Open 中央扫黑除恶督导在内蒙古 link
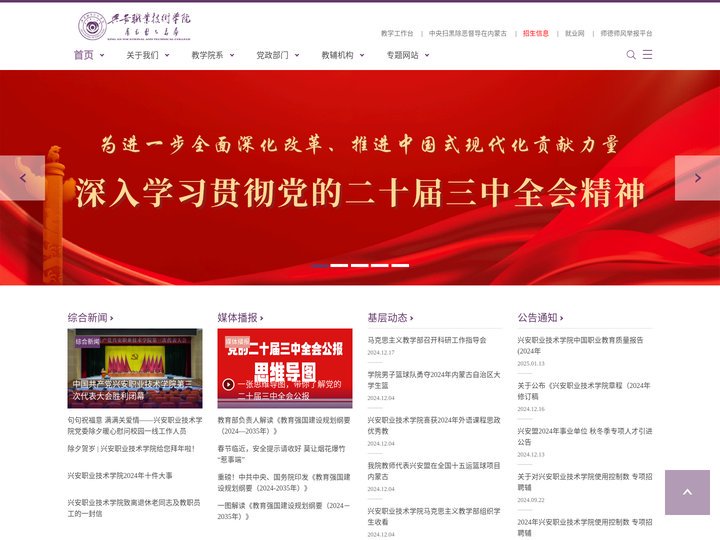Screen dimensions: 720x540 click(468, 34)
